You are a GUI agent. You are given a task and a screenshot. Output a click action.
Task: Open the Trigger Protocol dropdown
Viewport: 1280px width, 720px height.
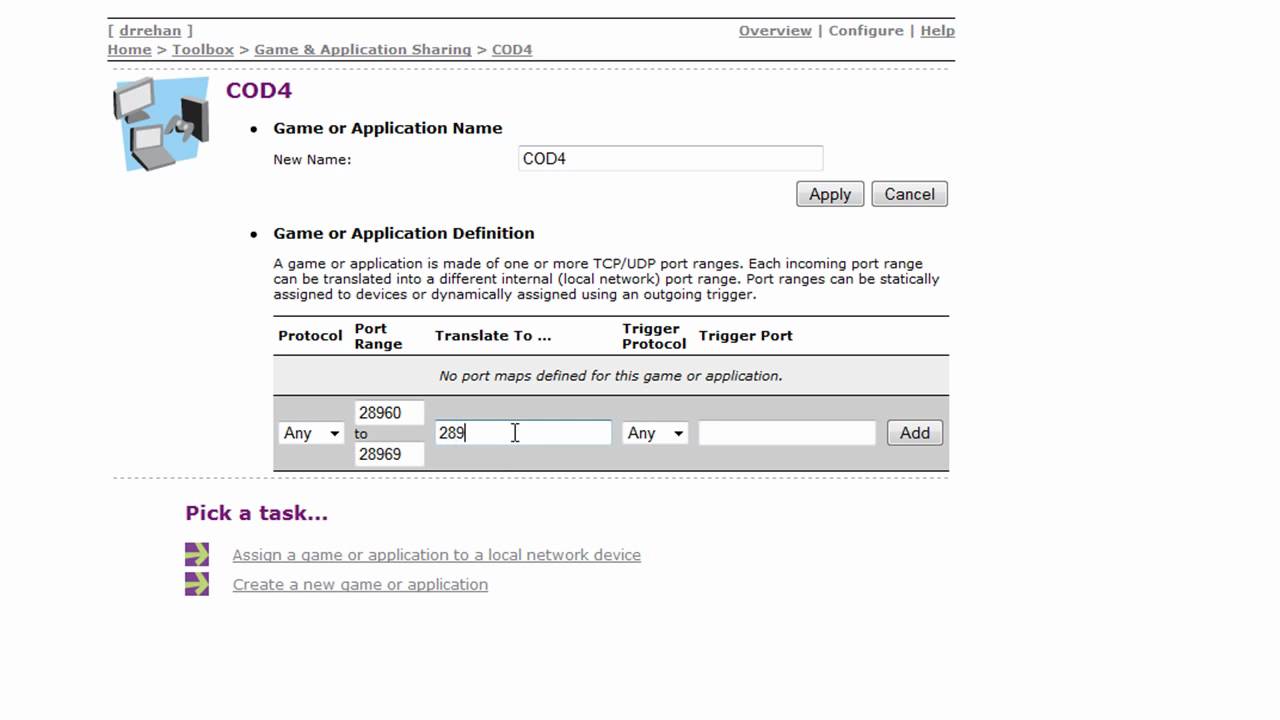coord(655,433)
